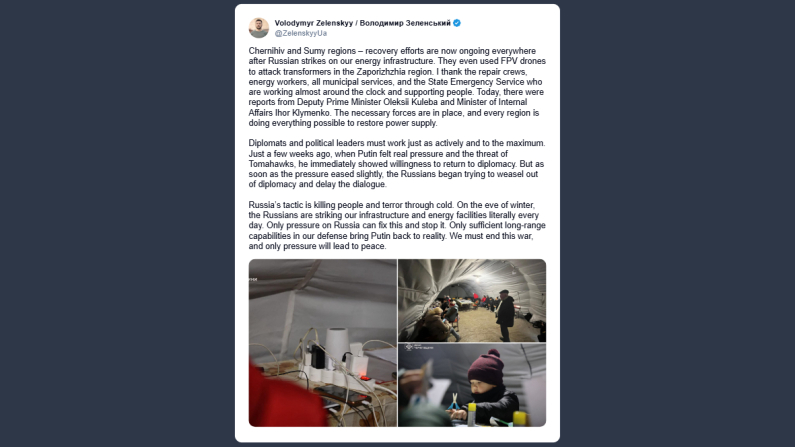This screenshot has height=447, width=795.
Task: Click the paragraph starting "Chernihiv and Sumy regions"
Action: 397,87
